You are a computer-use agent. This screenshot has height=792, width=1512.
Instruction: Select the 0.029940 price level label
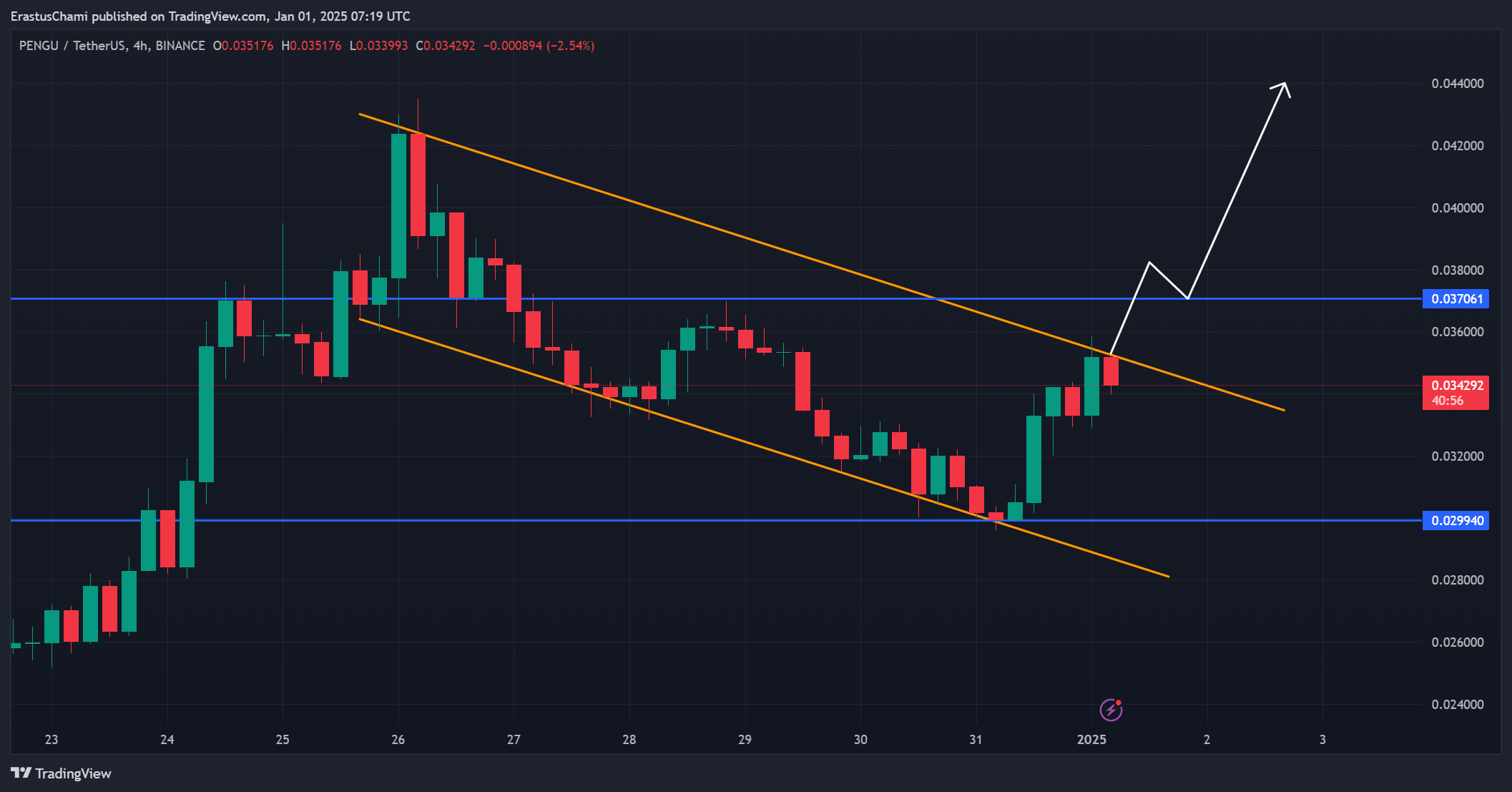pyautogui.click(x=1455, y=520)
